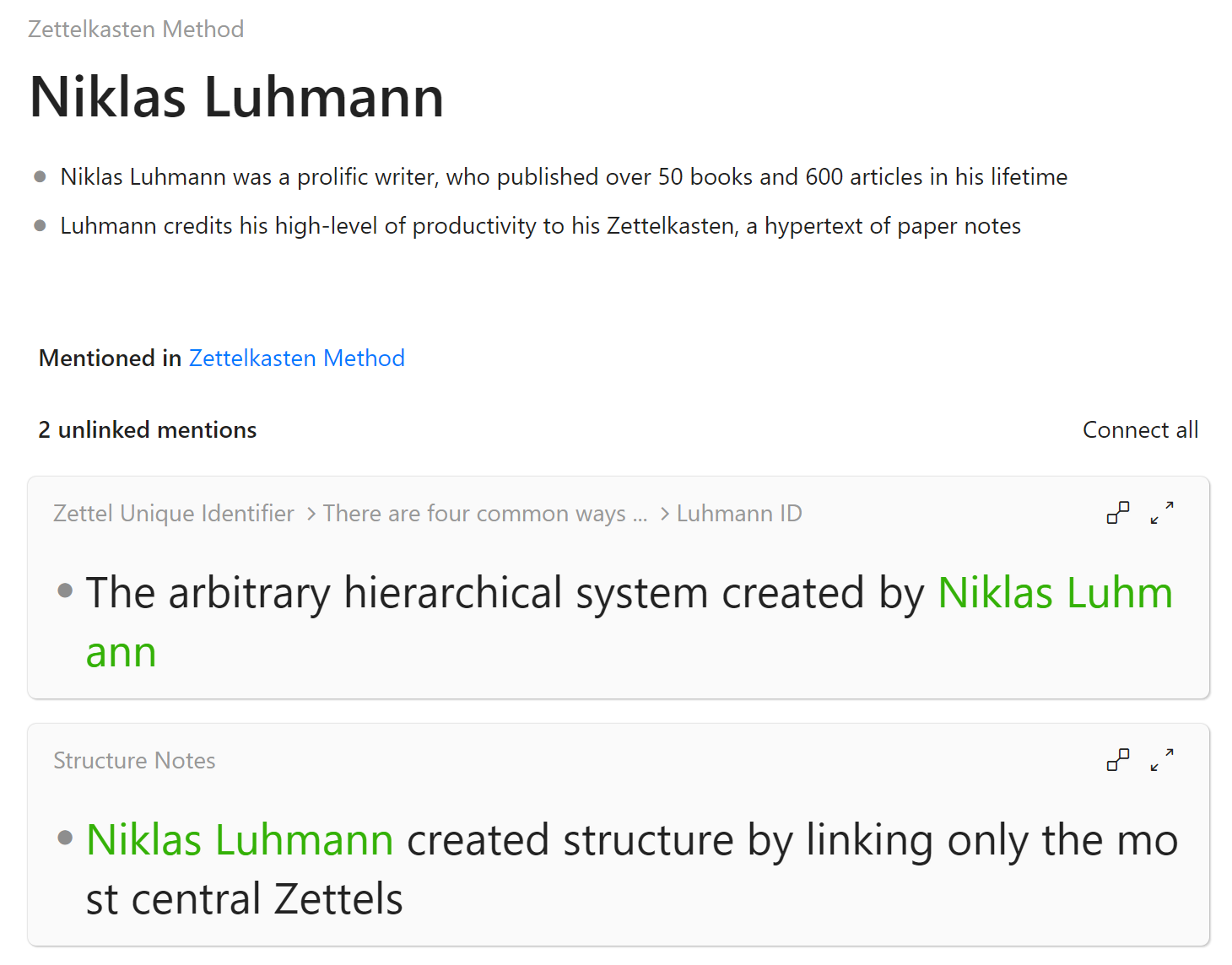Expand the Structure Notes mention card
The width and height of the screenshot is (1232, 965).
tap(1162, 760)
